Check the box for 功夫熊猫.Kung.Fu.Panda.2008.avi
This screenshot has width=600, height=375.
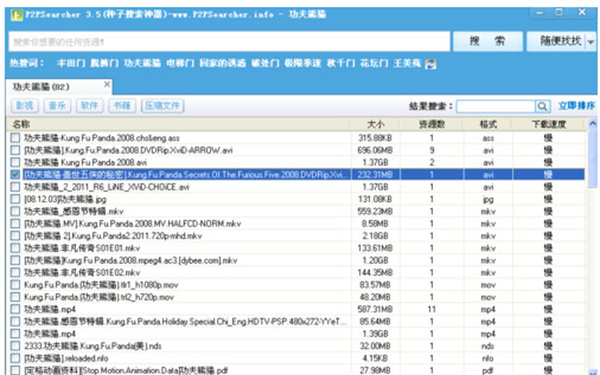click(x=15, y=162)
